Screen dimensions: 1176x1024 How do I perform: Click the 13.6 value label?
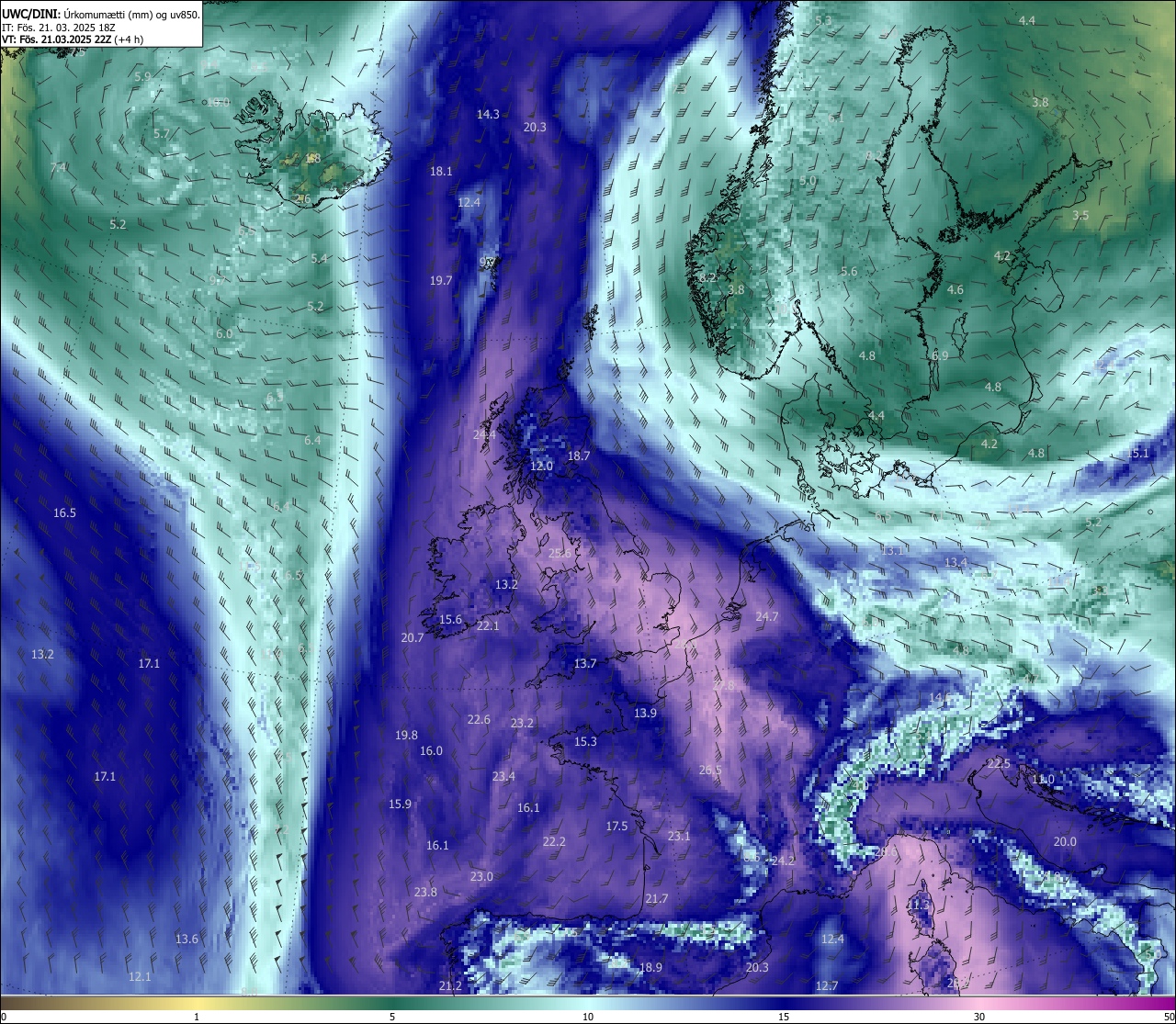(187, 940)
